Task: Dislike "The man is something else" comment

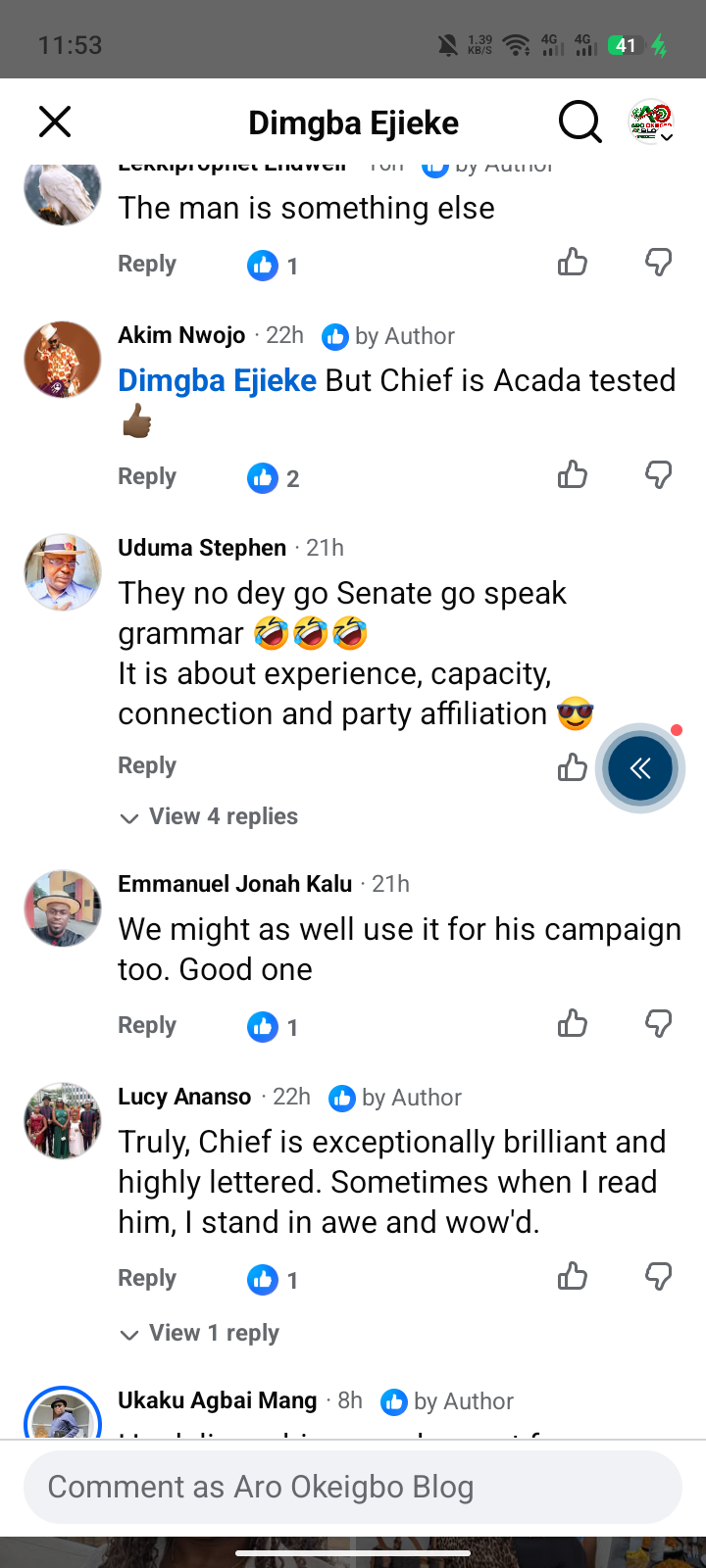Action: pyautogui.click(x=659, y=263)
